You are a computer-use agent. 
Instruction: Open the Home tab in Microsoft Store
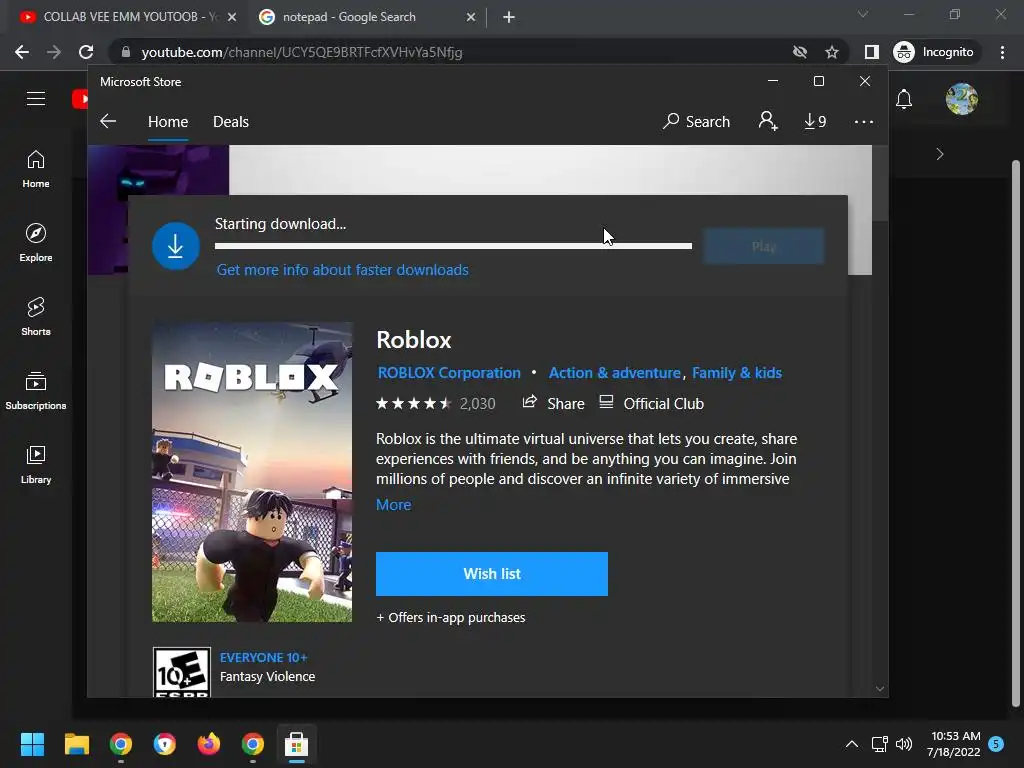coord(168,121)
